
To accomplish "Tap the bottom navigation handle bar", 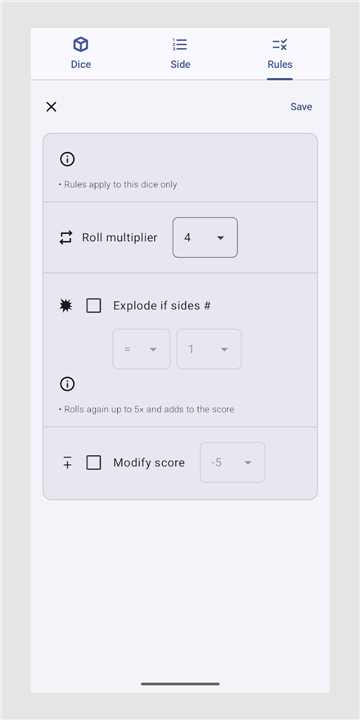I will click(180, 684).
